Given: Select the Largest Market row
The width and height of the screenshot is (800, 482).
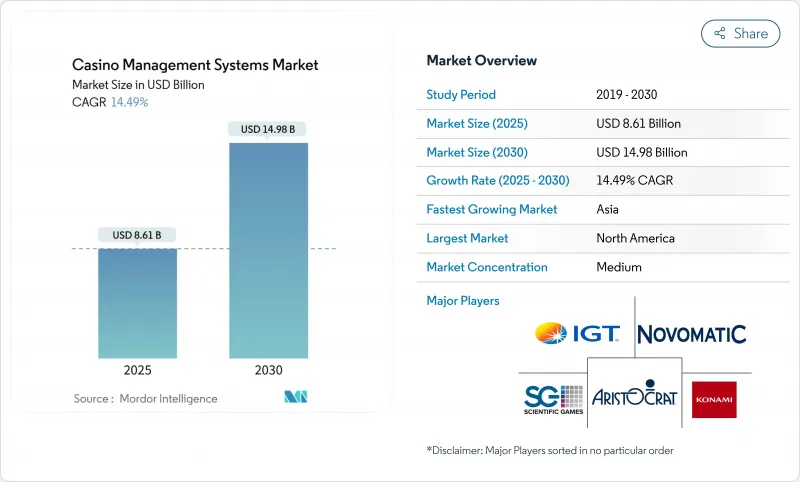Looking at the screenshot, I should pyautogui.click(x=588, y=238).
